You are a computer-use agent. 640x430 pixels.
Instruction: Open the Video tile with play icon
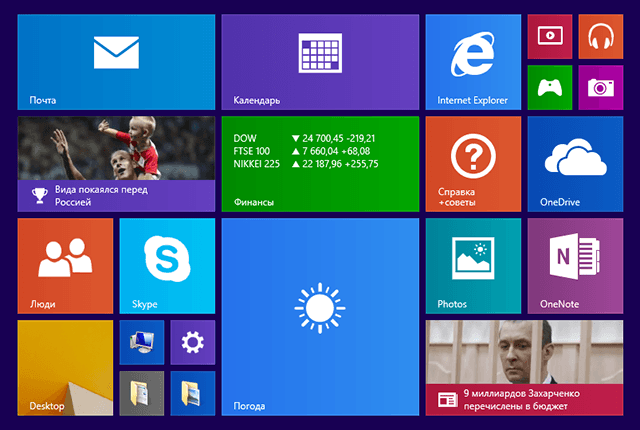coord(550,37)
